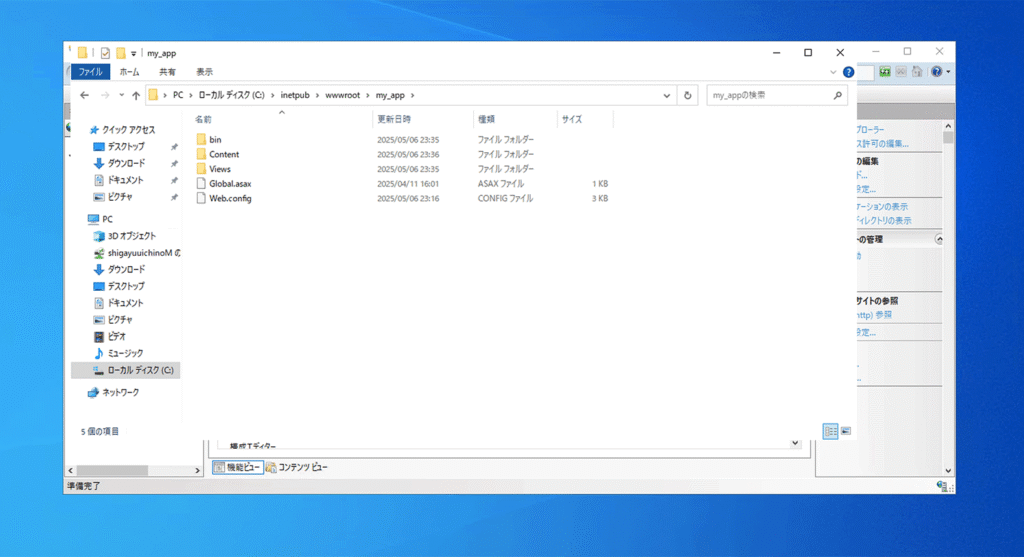Screen dimensions: 1024x557
Task: Switch to the details view layout icon
Action: (x=830, y=431)
